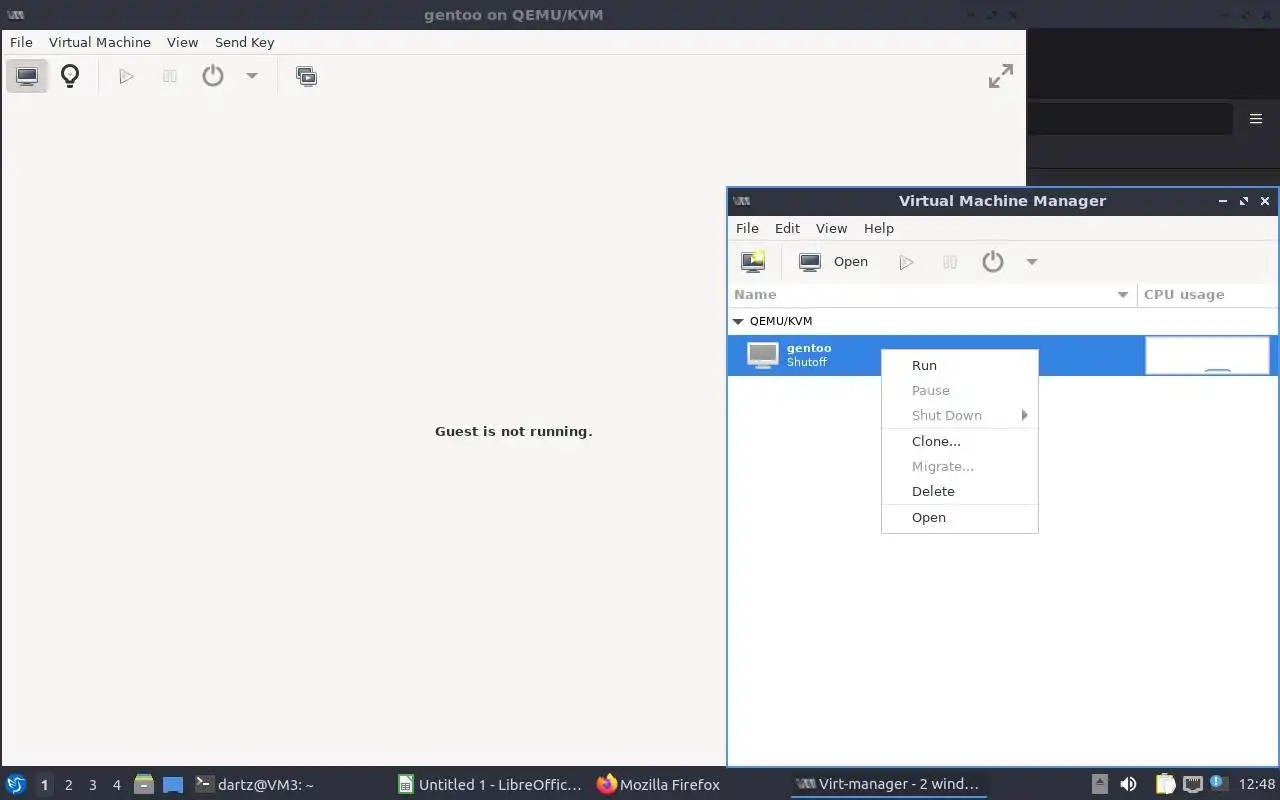
Task: Click the run play icon in Manager toolbar
Action: [906, 262]
